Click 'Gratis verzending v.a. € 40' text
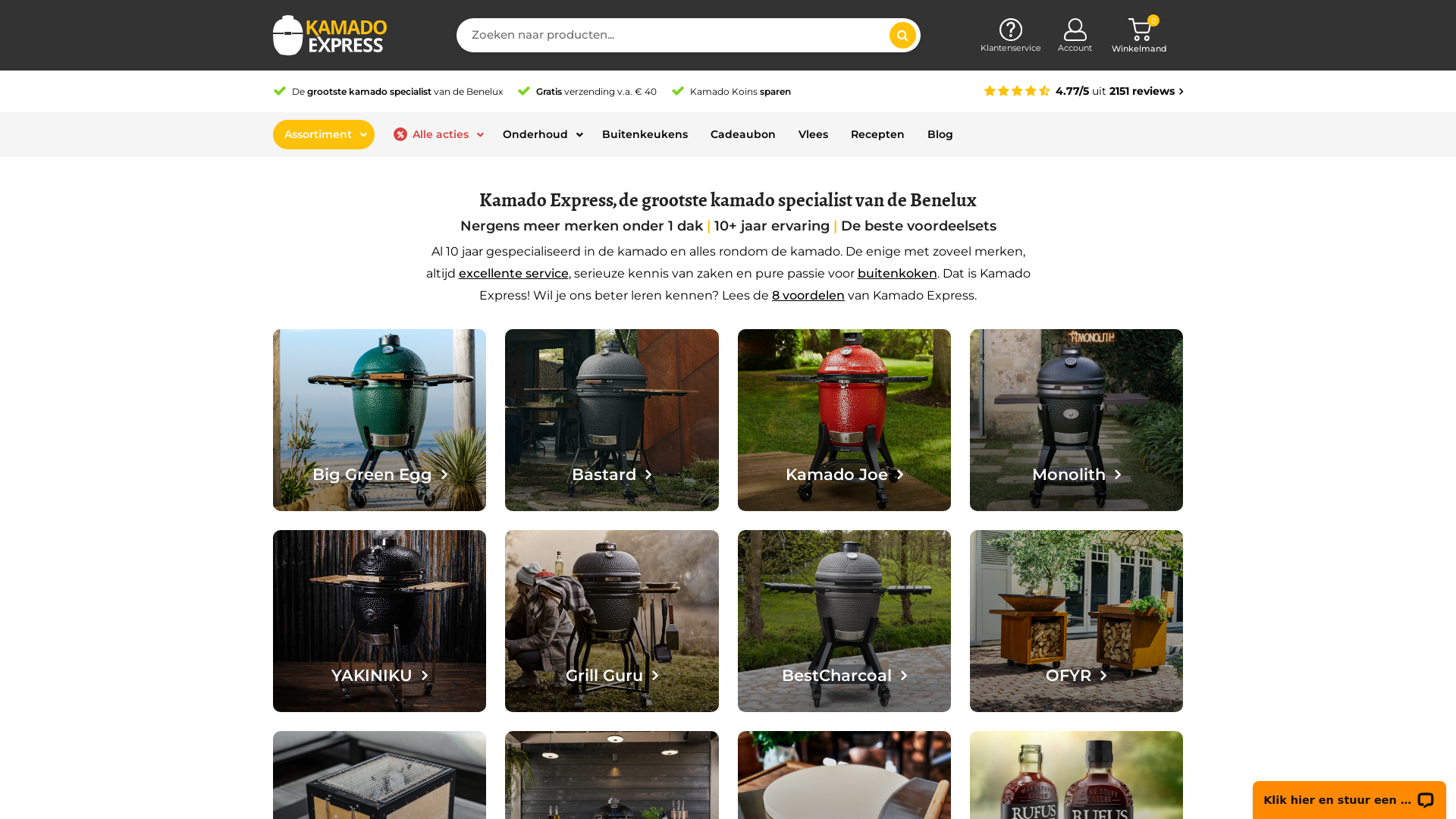 point(596,91)
